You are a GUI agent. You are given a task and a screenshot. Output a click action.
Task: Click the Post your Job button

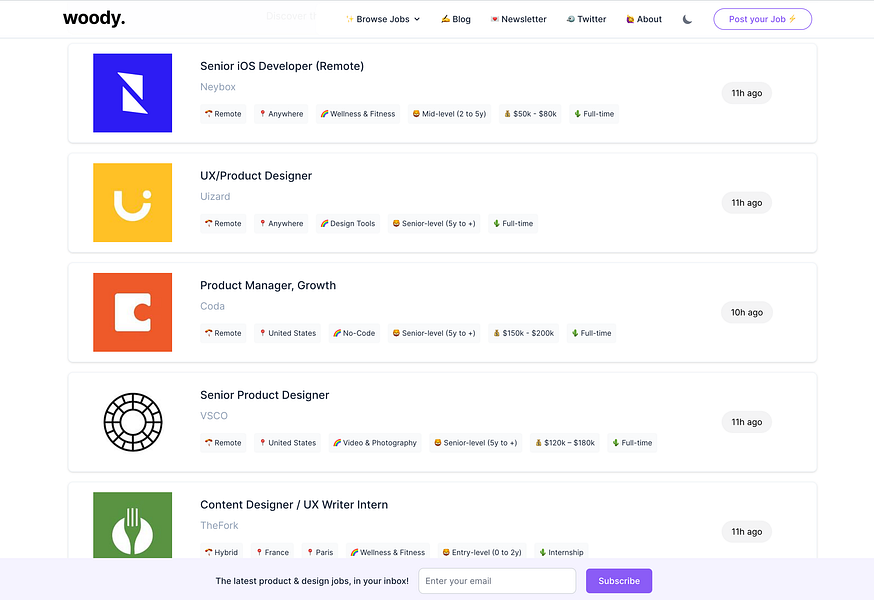point(763,19)
